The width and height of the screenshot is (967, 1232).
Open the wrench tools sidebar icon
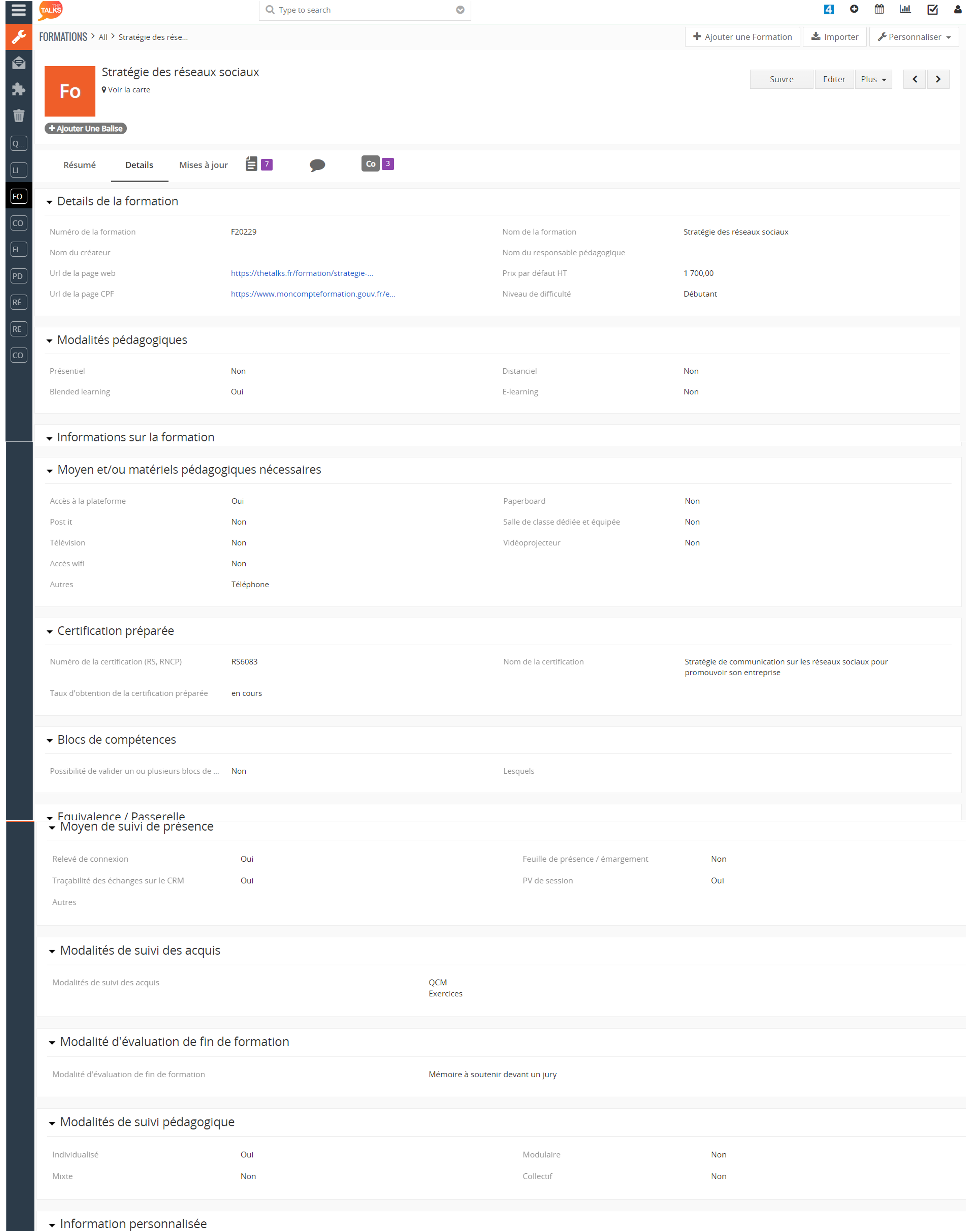(x=19, y=37)
